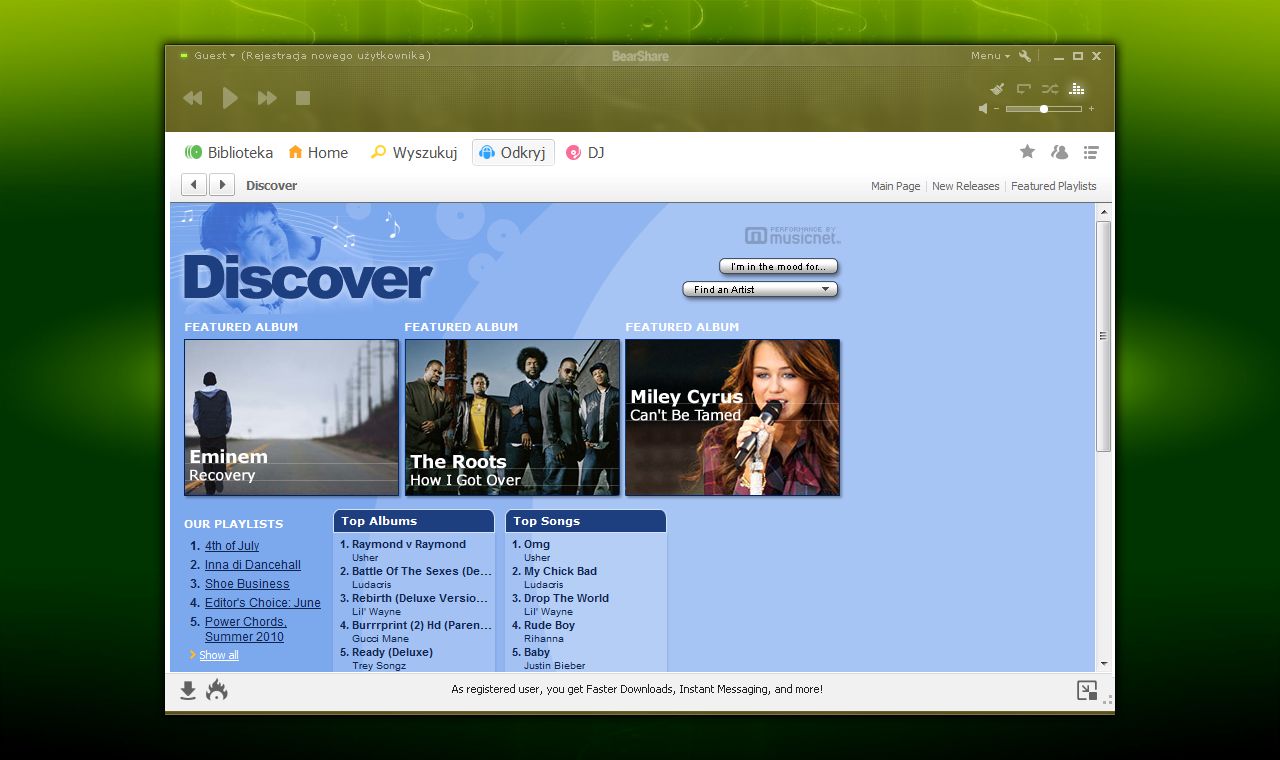Click artist Justin Bieber under Top Songs

[555, 665]
